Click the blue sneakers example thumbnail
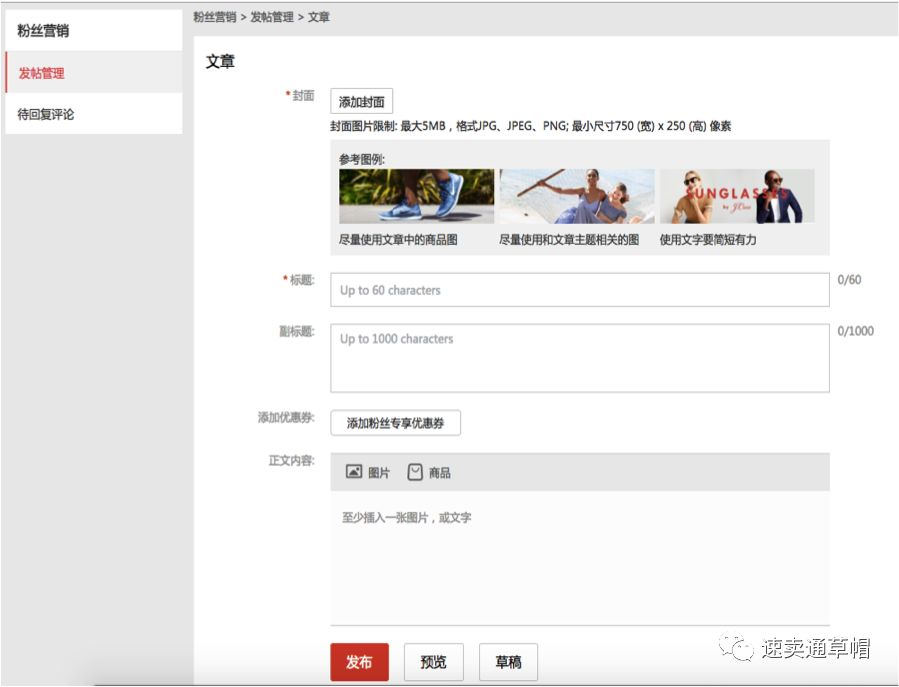899x687 pixels. (x=416, y=196)
